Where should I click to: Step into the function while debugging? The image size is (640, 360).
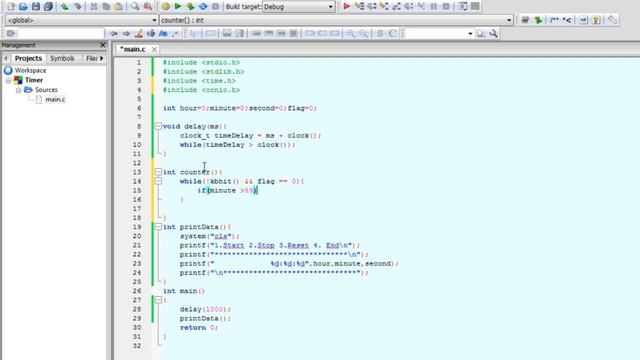[384, 6]
